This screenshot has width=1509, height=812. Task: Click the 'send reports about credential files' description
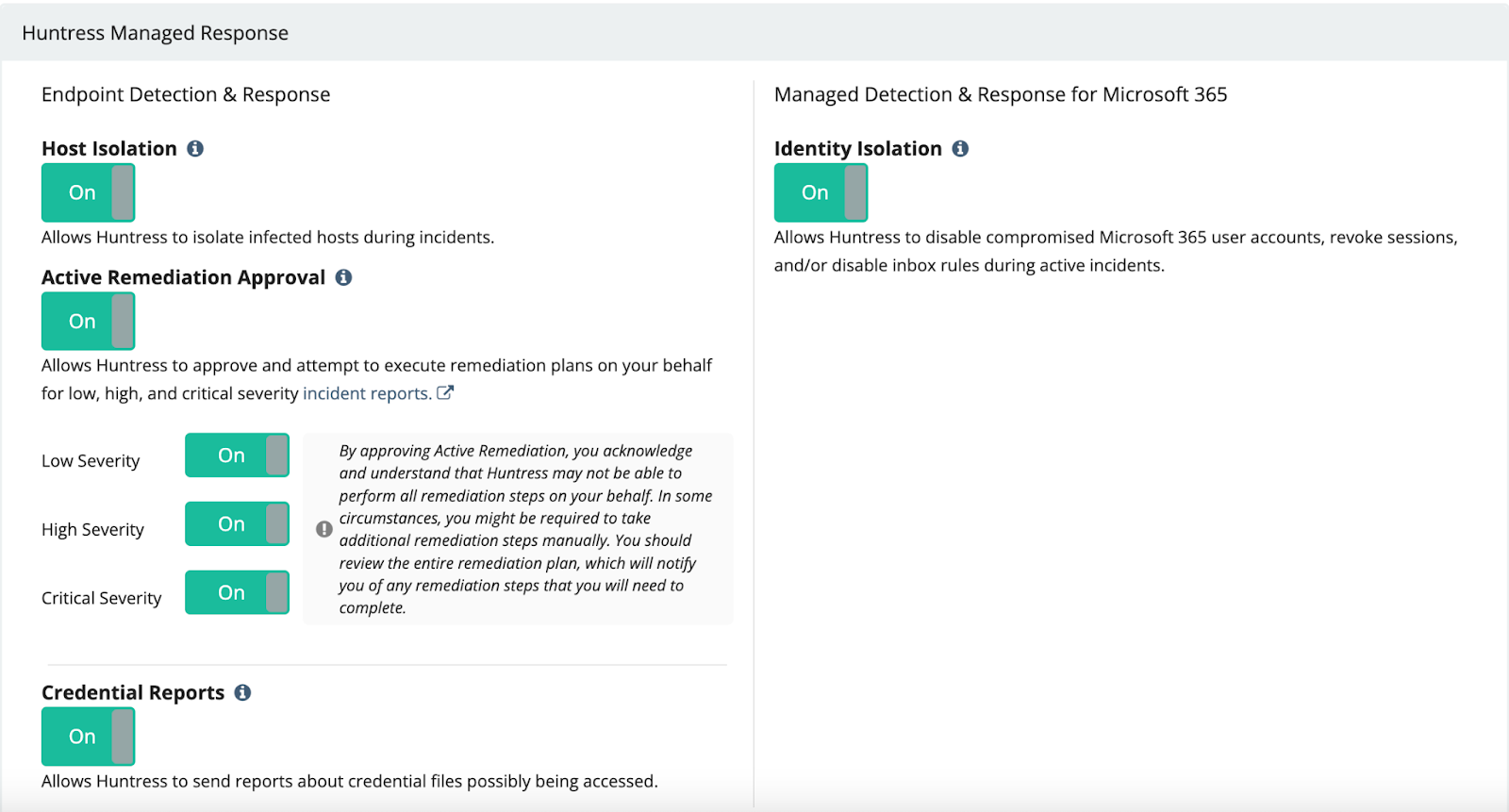350,781
